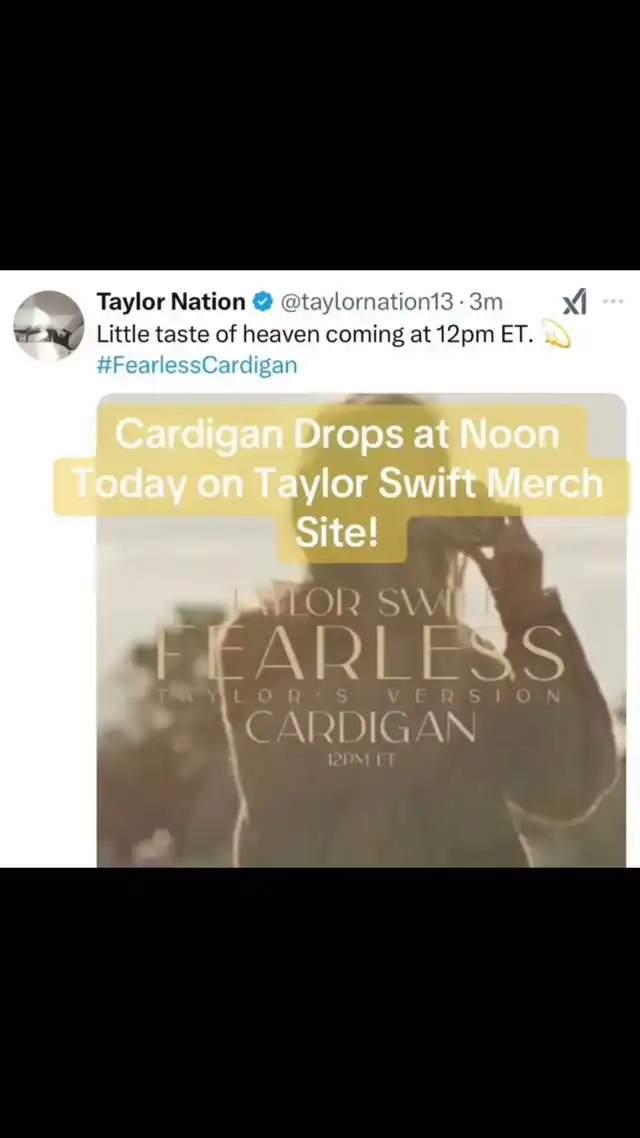The width and height of the screenshot is (640, 1138).
Task: Click the black letterbox bar below the tweet
Action: click(x=320, y=1002)
